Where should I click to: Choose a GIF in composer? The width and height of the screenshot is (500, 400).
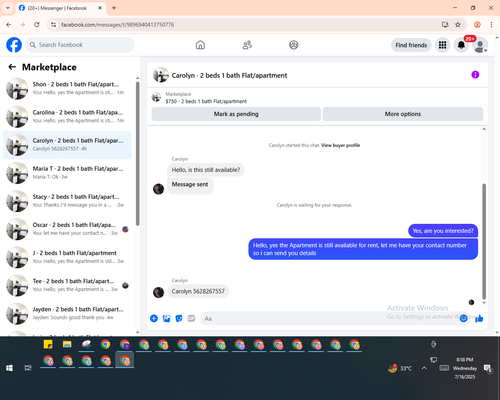(191, 318)
